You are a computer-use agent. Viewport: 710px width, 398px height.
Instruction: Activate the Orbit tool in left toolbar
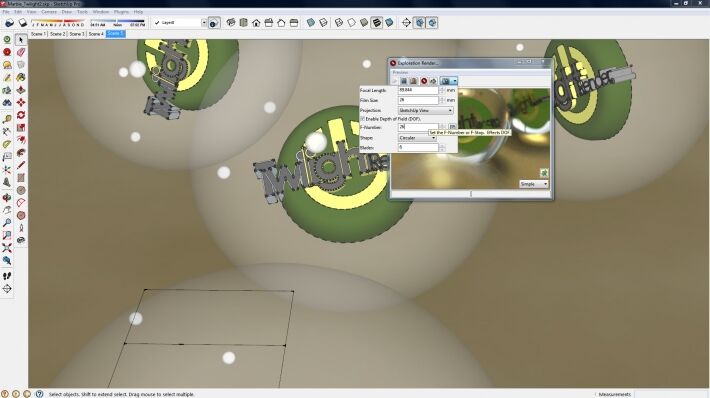click(7, 198)
